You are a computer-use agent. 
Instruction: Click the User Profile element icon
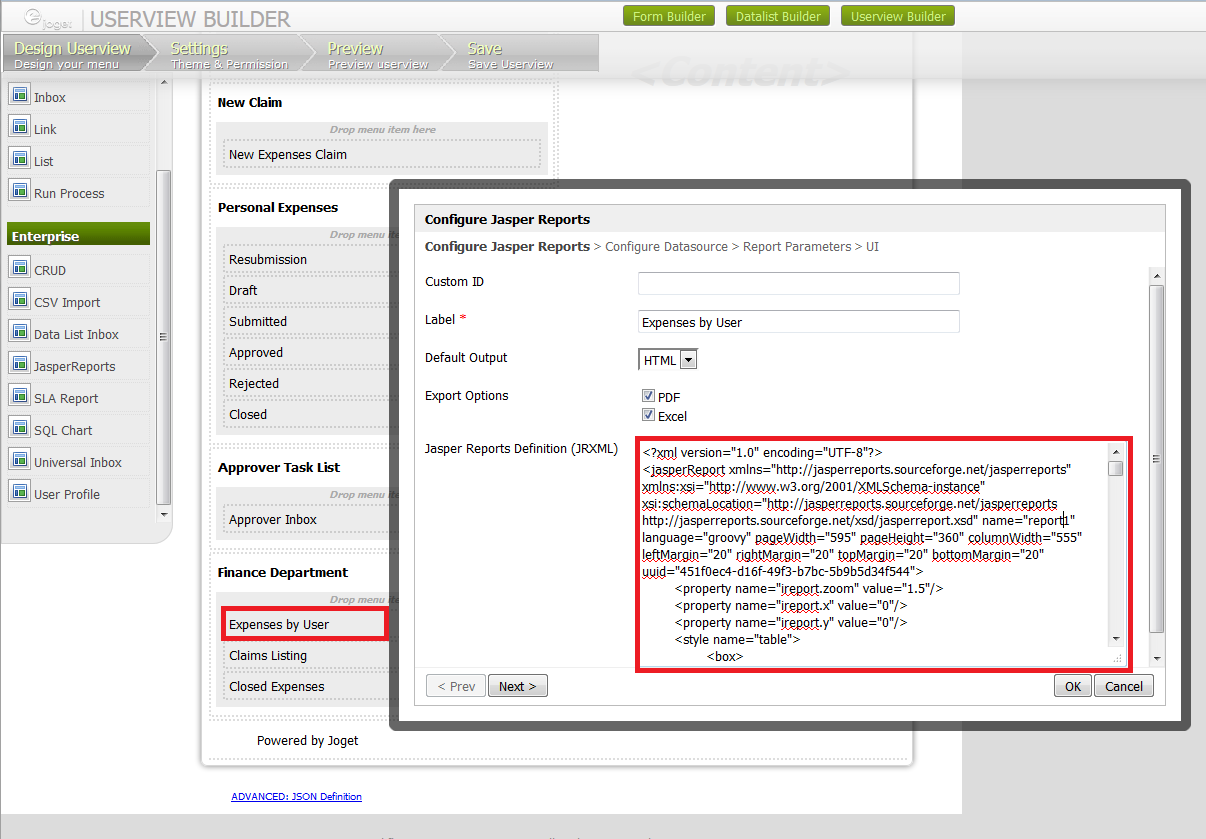19,492
